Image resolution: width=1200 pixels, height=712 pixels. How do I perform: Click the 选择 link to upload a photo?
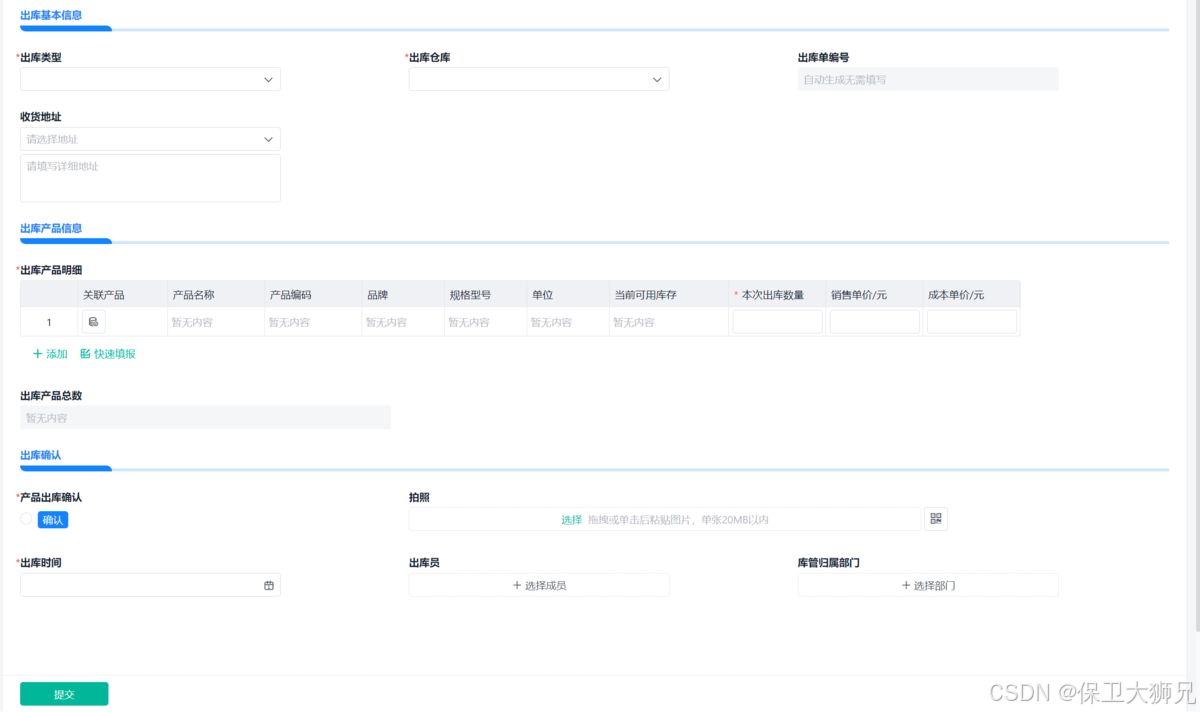coord(571,520)
